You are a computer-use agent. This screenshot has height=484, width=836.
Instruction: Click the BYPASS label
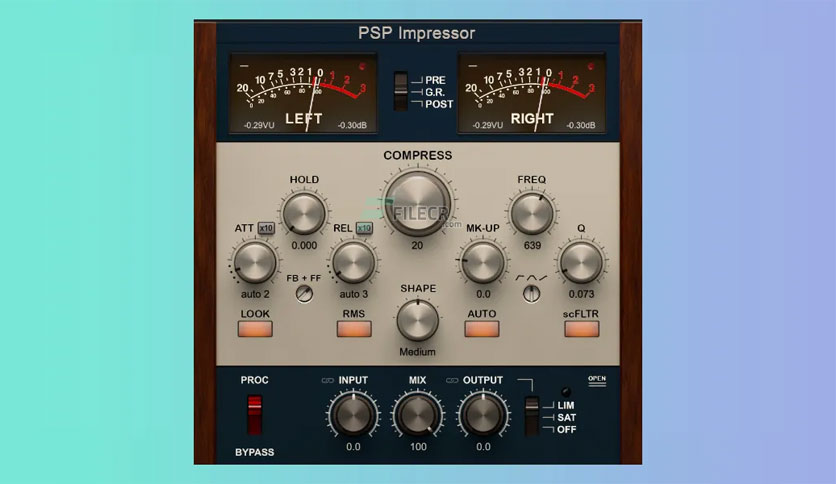click(x=254, y=453)
